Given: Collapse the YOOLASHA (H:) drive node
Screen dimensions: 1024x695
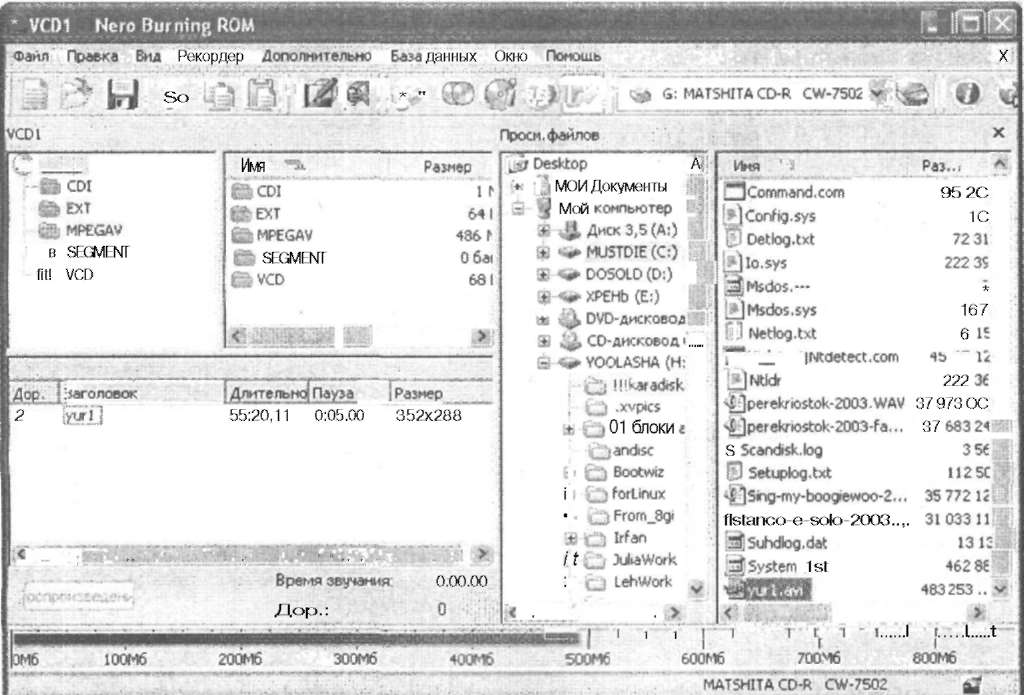Looking at the screenshot, I should (x=544, y=363).
